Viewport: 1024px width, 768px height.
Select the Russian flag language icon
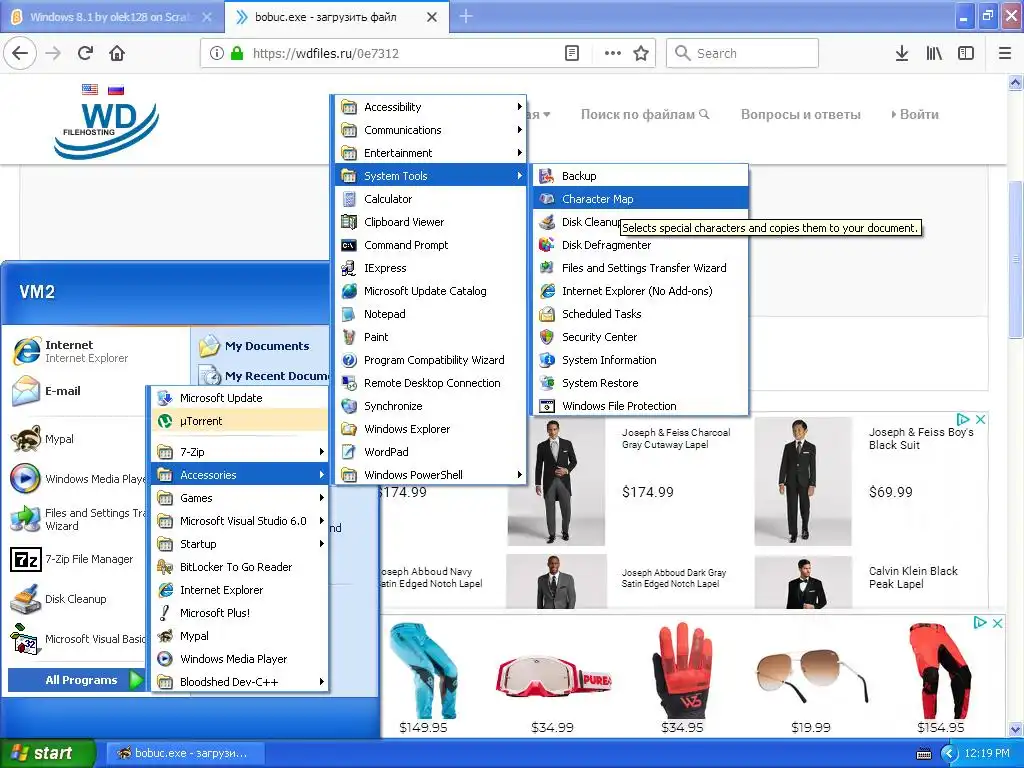point(116,90)
